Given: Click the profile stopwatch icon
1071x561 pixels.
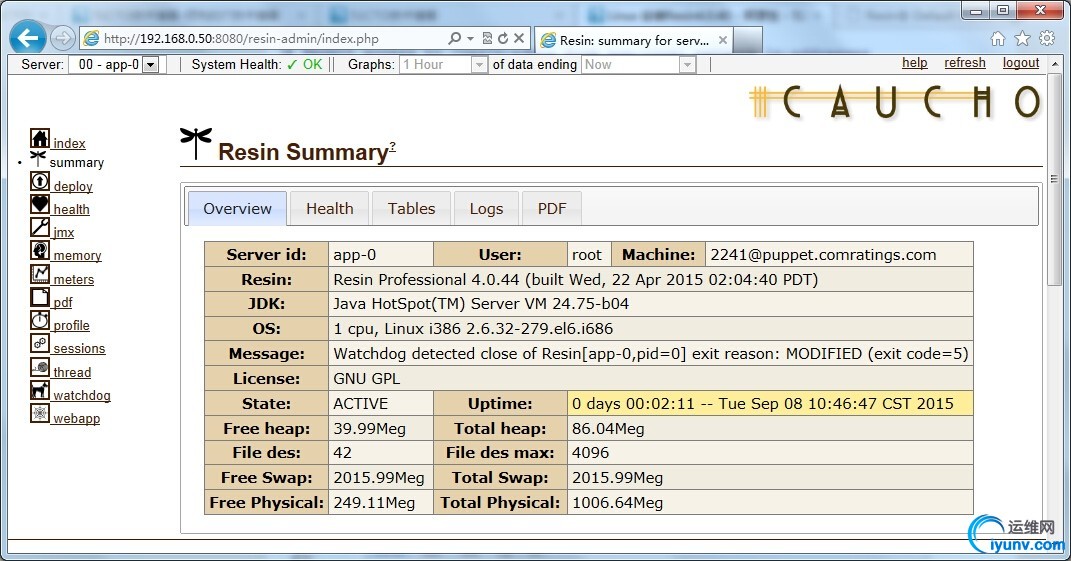Looking at the screenshot, I should point(40,320).
